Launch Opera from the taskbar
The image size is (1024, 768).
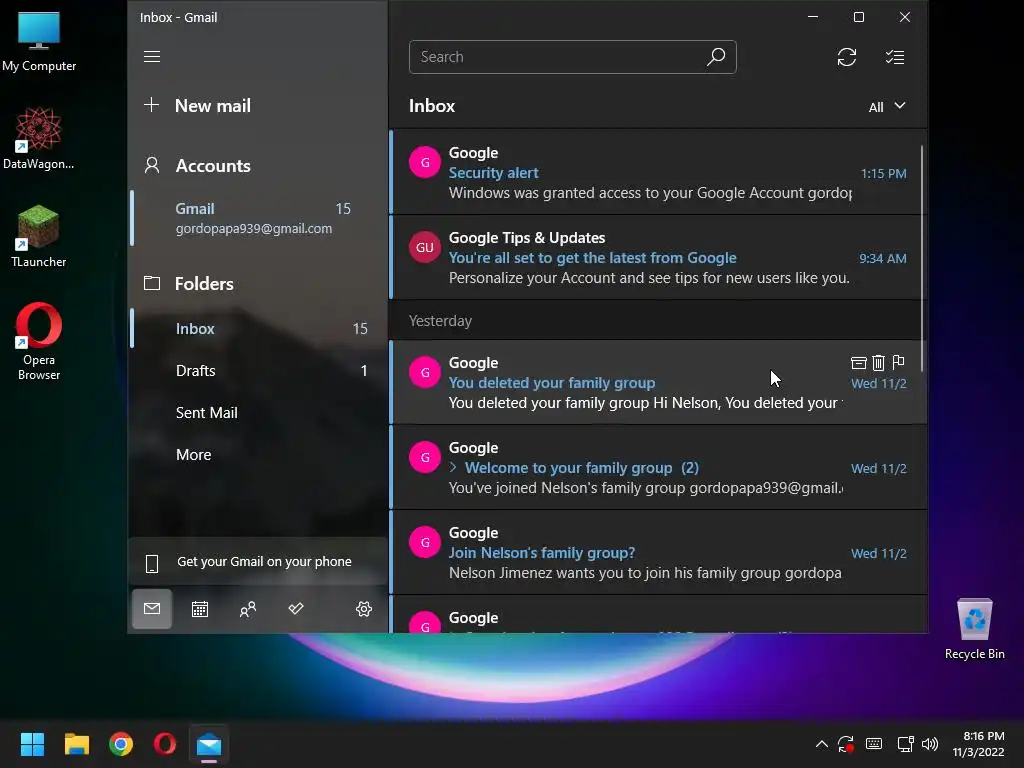point(165,744)
